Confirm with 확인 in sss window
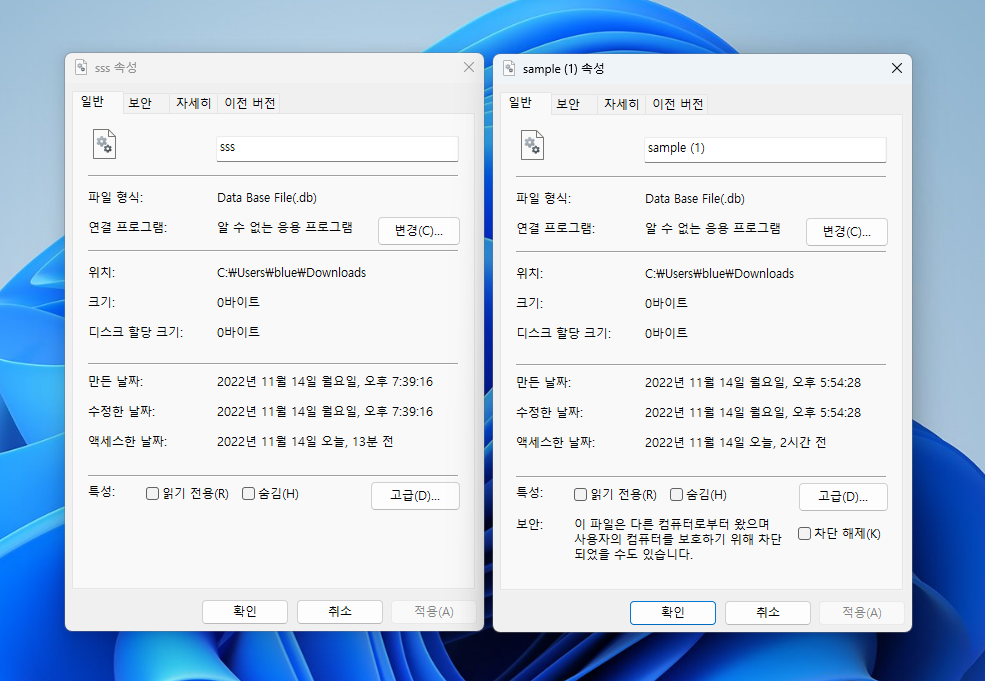This screenshot has width=985, height=681. pos(245,611)
